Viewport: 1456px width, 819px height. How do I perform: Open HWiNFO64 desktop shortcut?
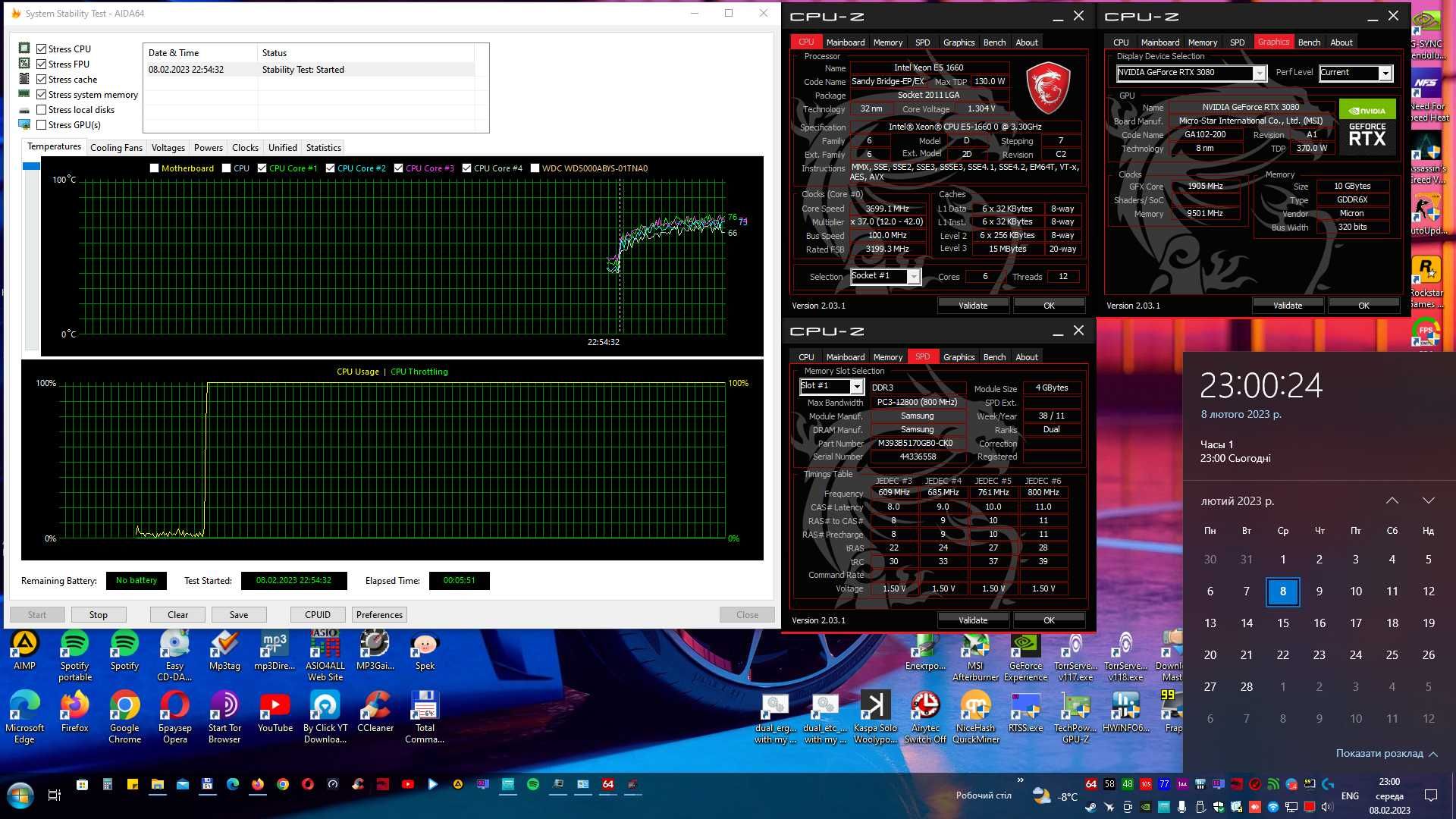pyautogui.click(x=1125, y=712)
